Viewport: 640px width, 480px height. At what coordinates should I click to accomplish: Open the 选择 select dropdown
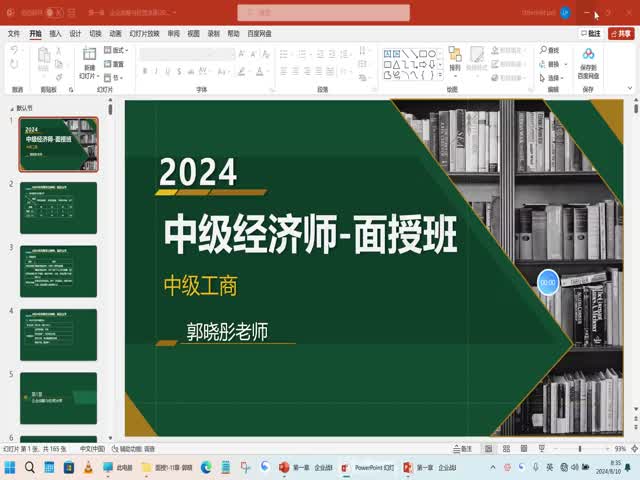(551, 78)
